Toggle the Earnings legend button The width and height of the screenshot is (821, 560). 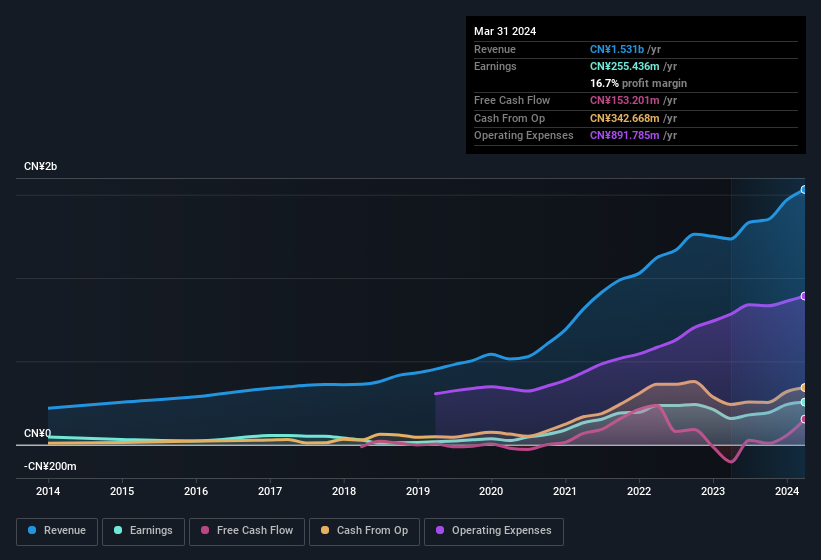tap(143, 531)
